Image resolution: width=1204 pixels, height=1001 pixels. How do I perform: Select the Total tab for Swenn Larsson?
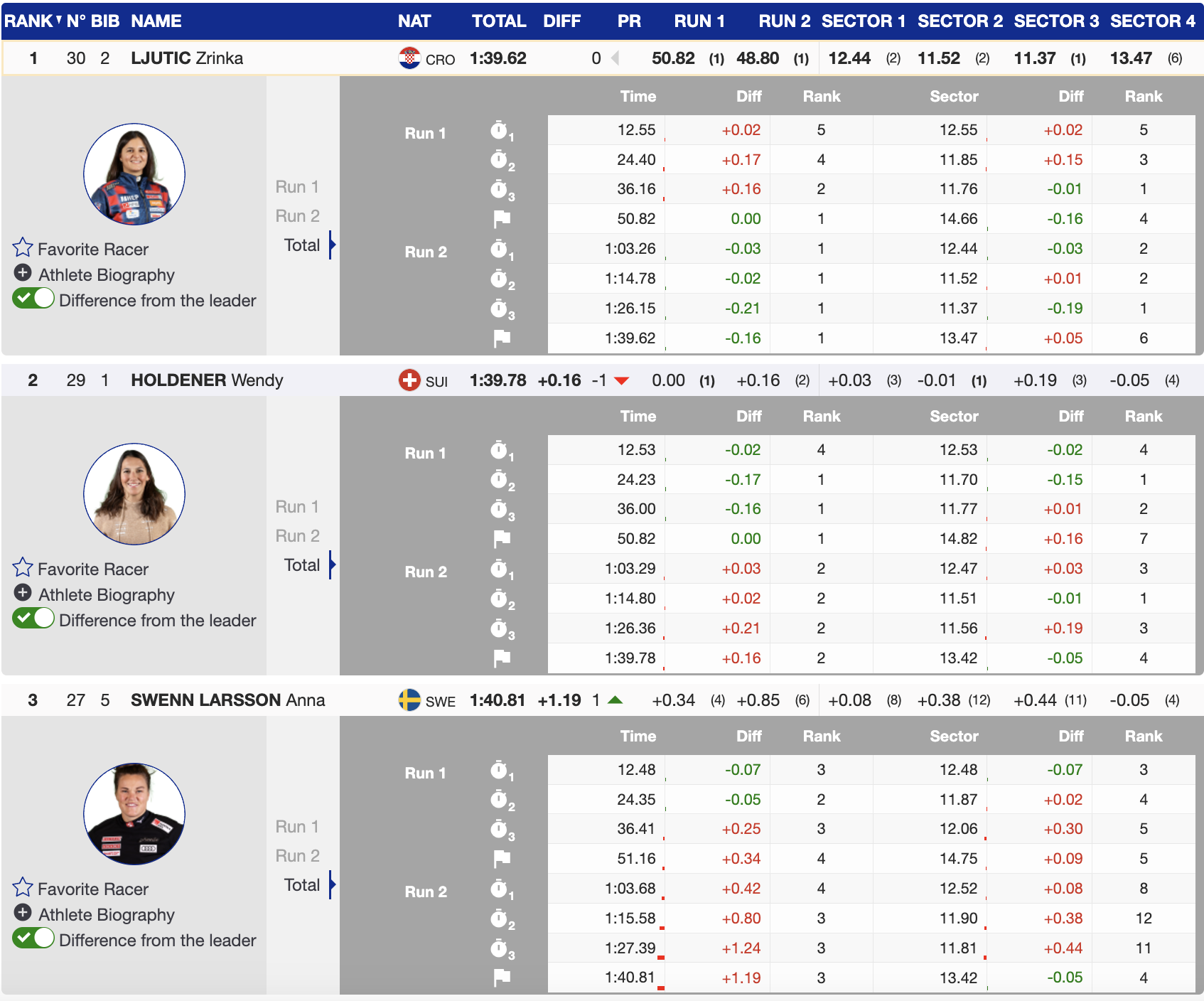click(x=302, y=885)
